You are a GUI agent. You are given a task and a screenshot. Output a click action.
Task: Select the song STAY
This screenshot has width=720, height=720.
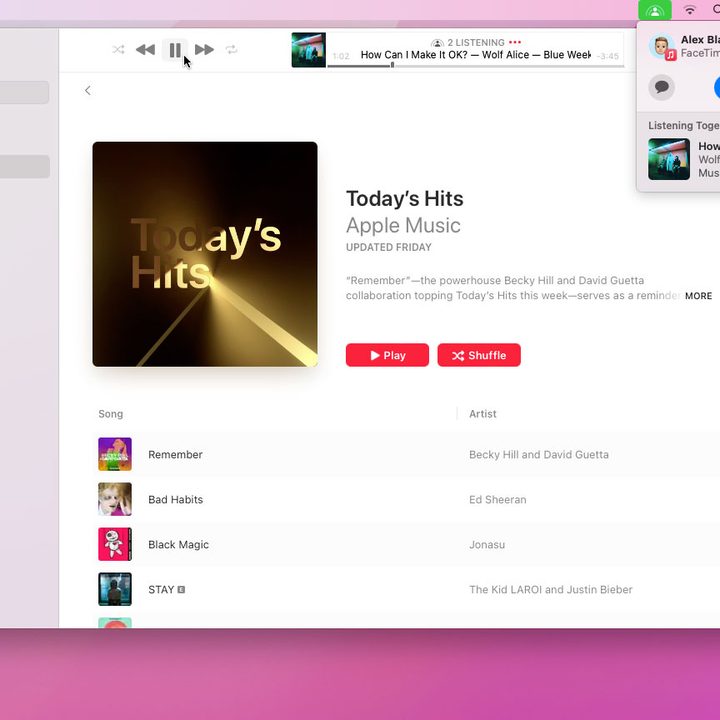161,590
